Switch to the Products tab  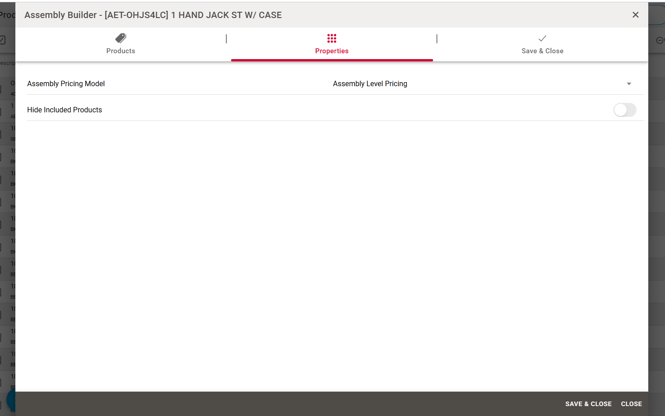120,51
